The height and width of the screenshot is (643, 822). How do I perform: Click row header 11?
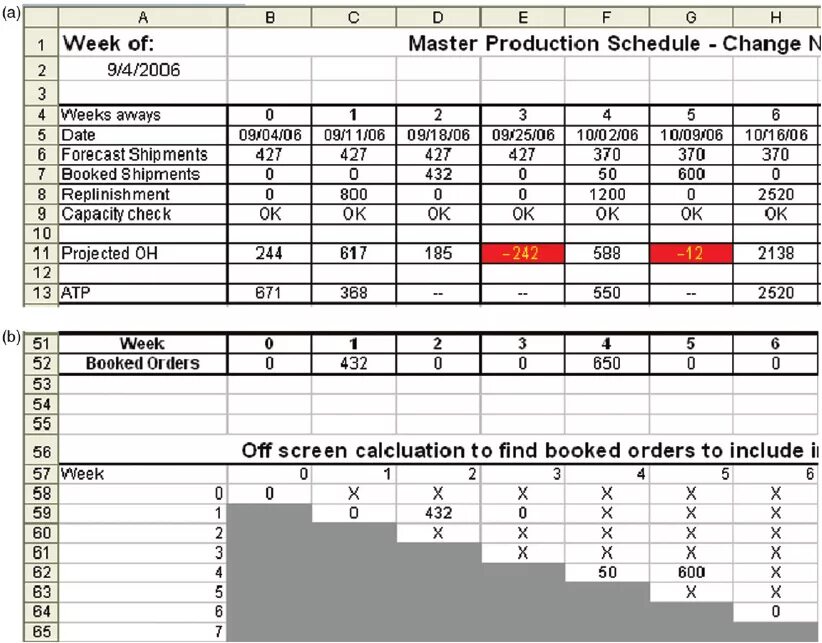pos(41,254)
